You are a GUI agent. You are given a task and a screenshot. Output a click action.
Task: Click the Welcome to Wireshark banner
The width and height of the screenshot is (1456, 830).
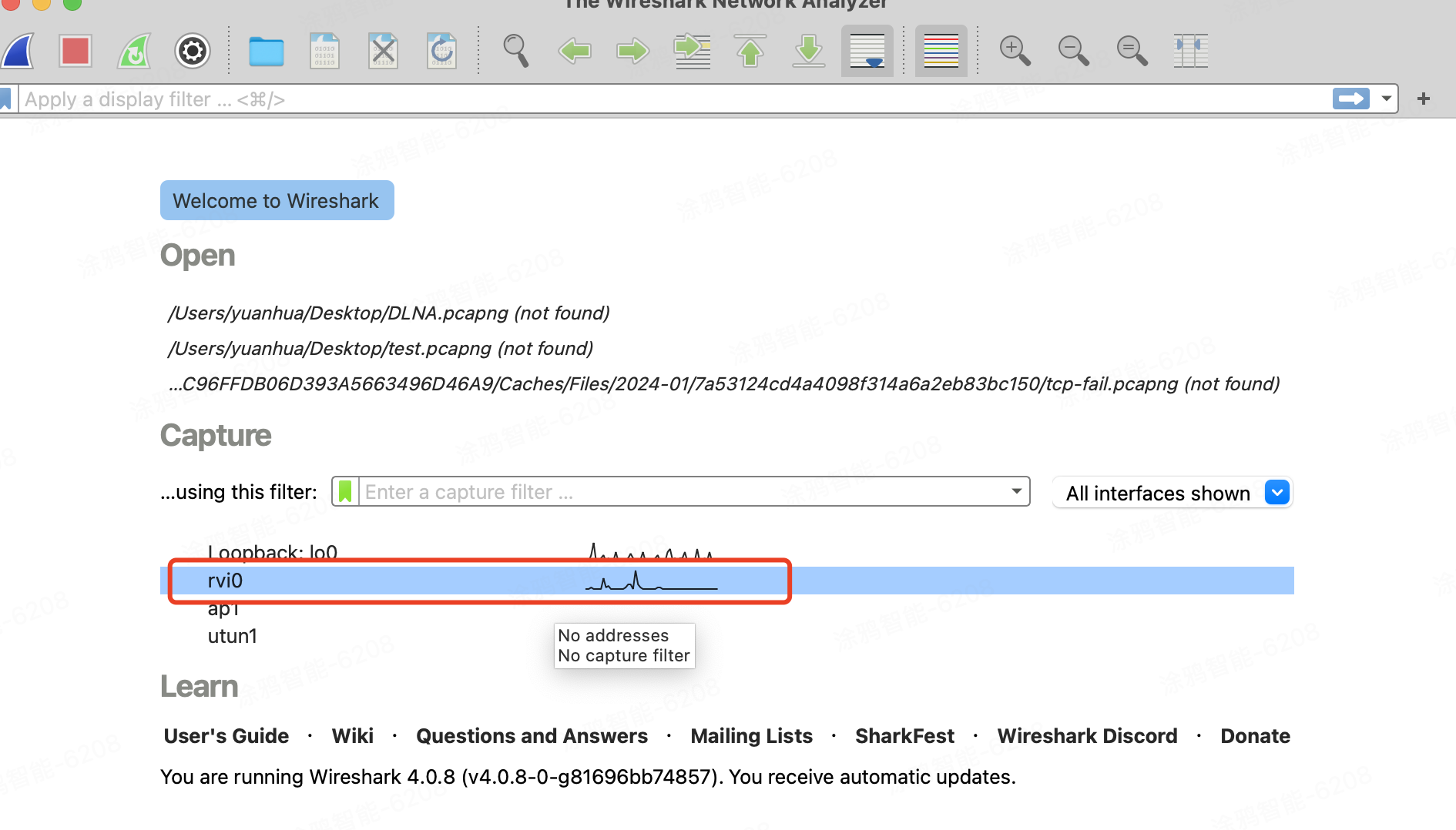tap(277, 200)
